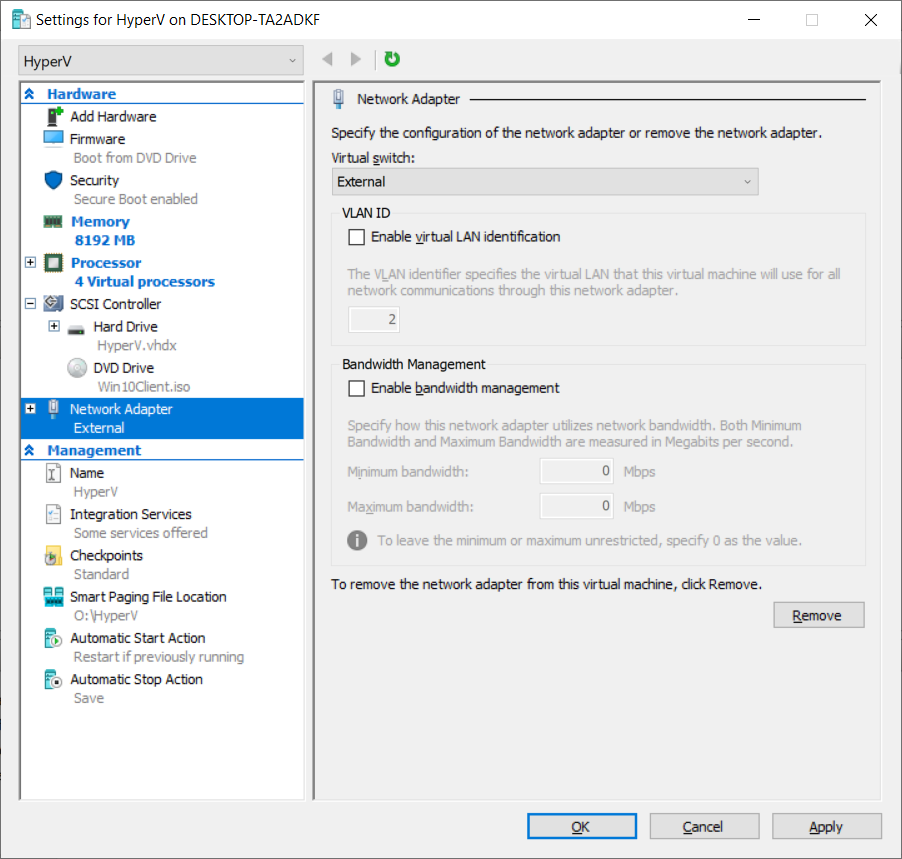Image resolution: width=902 pixels, height=859 pixels.
Task: Click the Automatic Stop Action icon
Action: (x=54, y=680)
